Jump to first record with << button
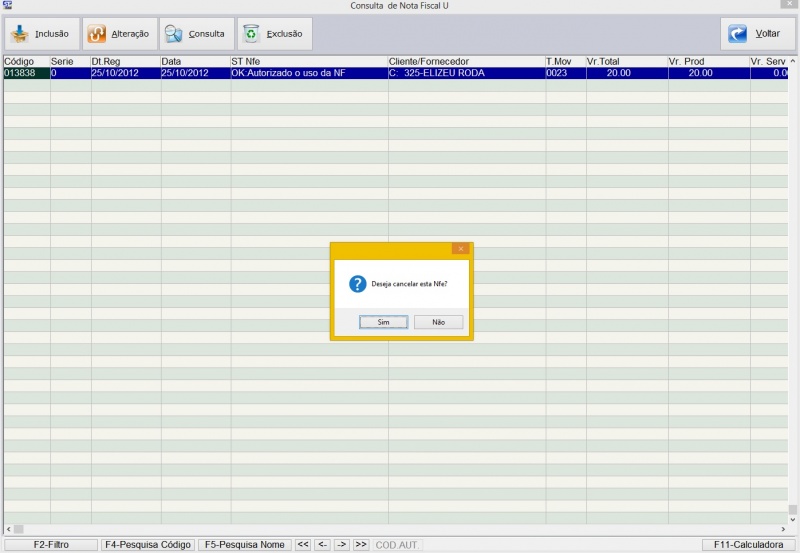The height and width of the screenshot is (553, 800). point(303,545)
